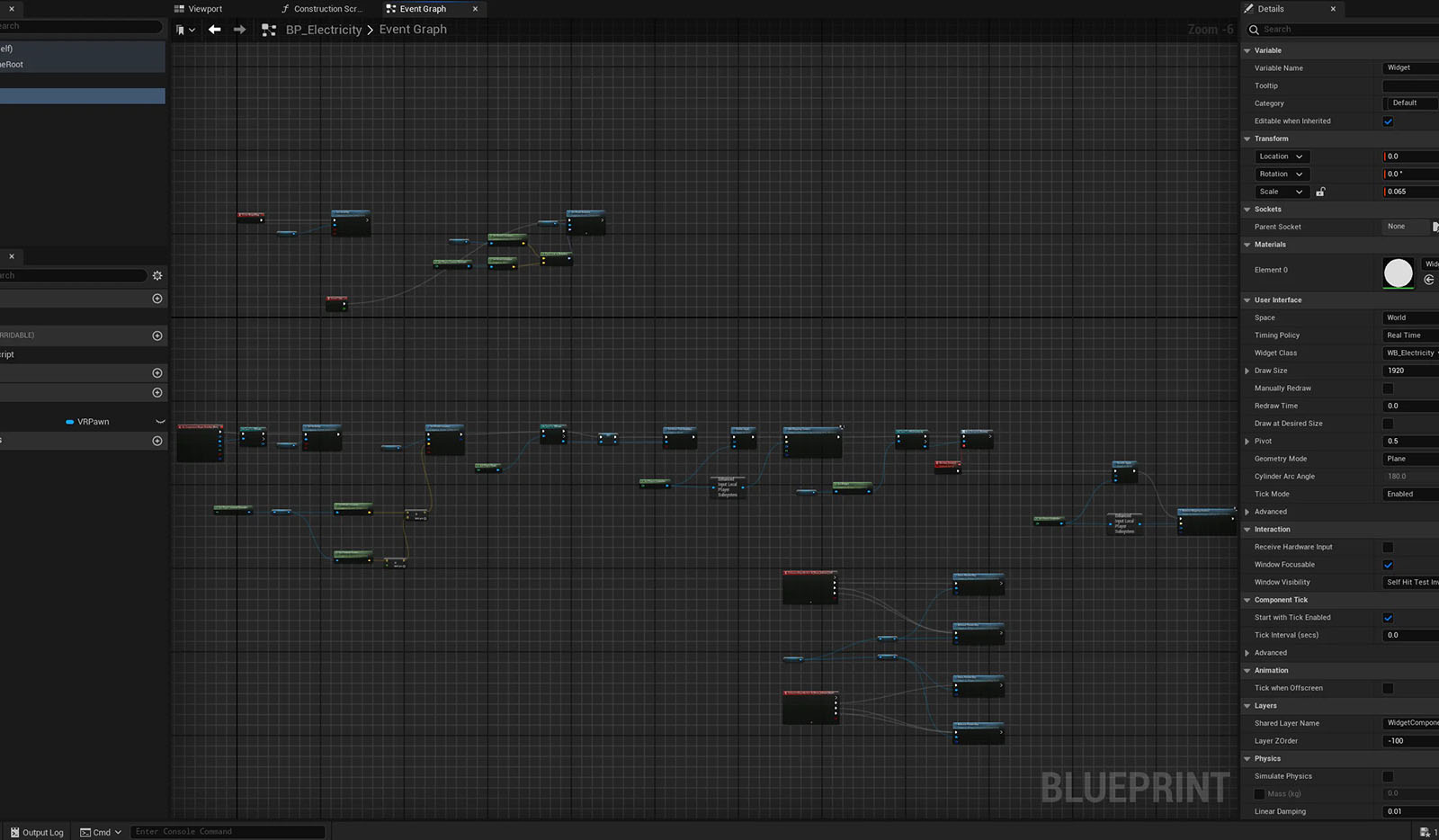Navigate forward with the right arrow

click(x=239, y=30)
